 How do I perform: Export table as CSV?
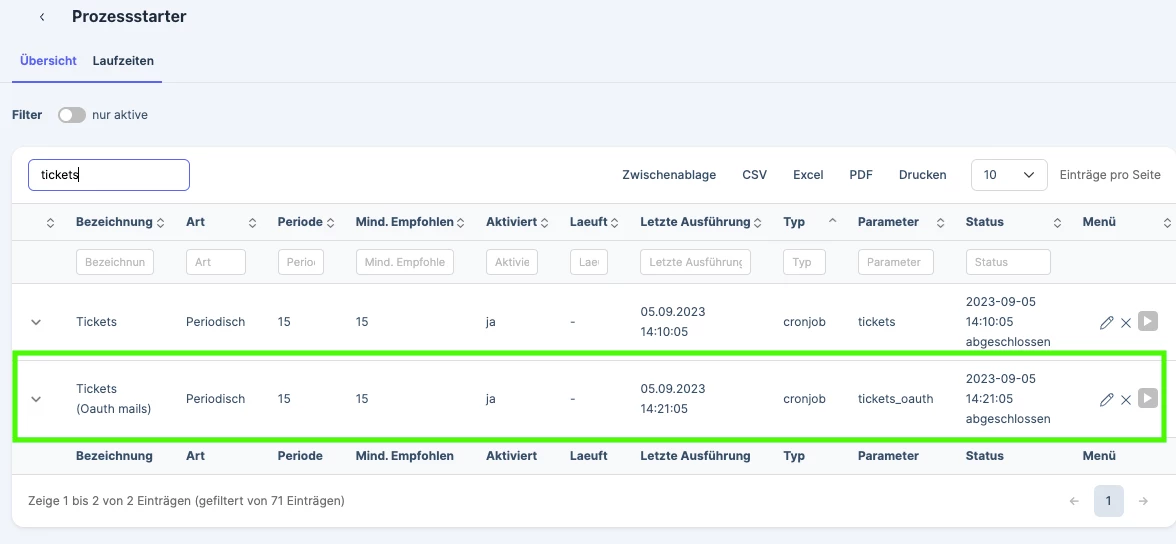tap(754, 175)
